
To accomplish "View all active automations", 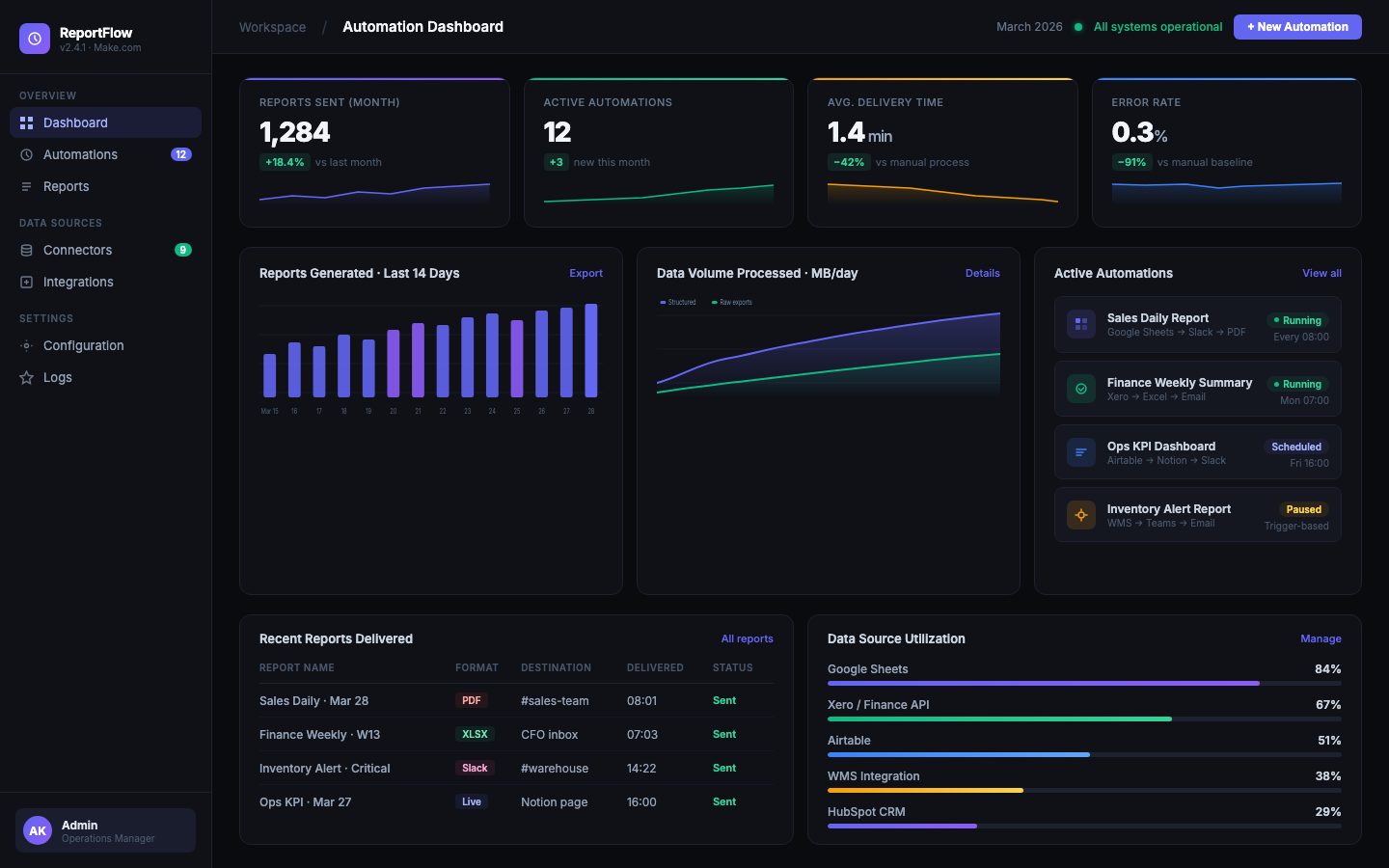I will [1321, 273].
